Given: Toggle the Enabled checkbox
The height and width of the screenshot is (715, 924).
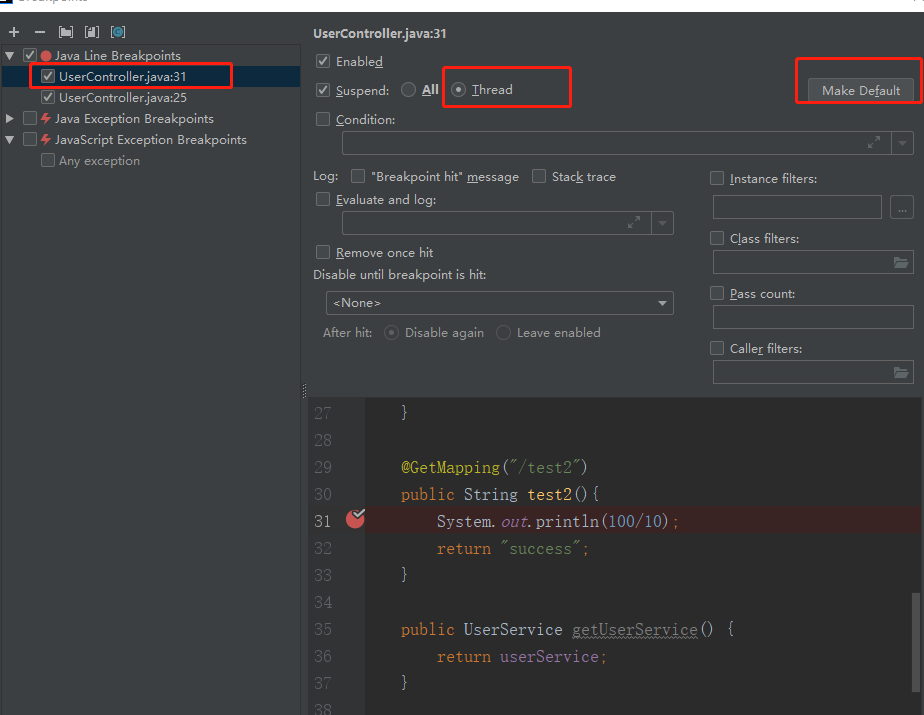Looking at the screenshot, I should click(323, 62).
